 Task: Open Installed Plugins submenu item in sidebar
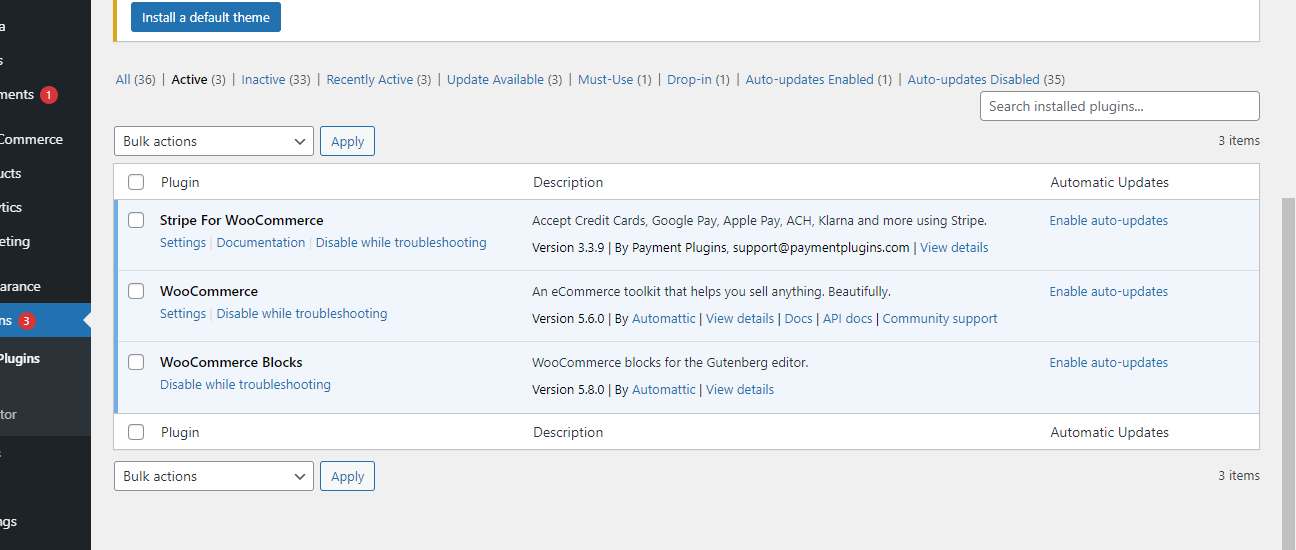coord(20,358)
